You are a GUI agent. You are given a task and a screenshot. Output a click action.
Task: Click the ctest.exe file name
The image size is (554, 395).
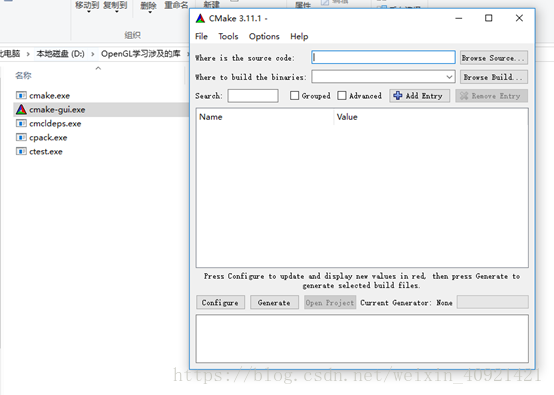(46, 152)
